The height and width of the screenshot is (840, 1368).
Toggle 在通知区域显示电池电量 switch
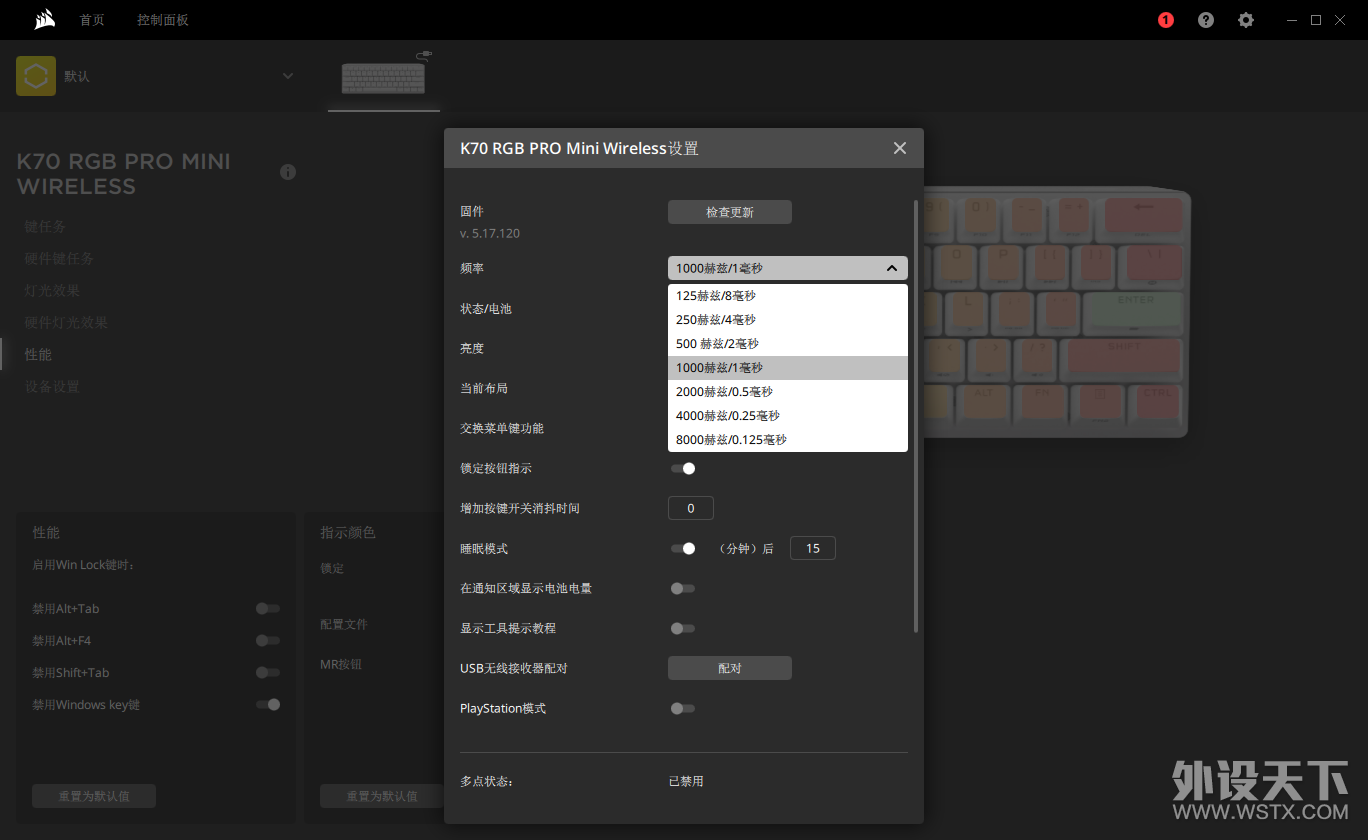[683, 588]
